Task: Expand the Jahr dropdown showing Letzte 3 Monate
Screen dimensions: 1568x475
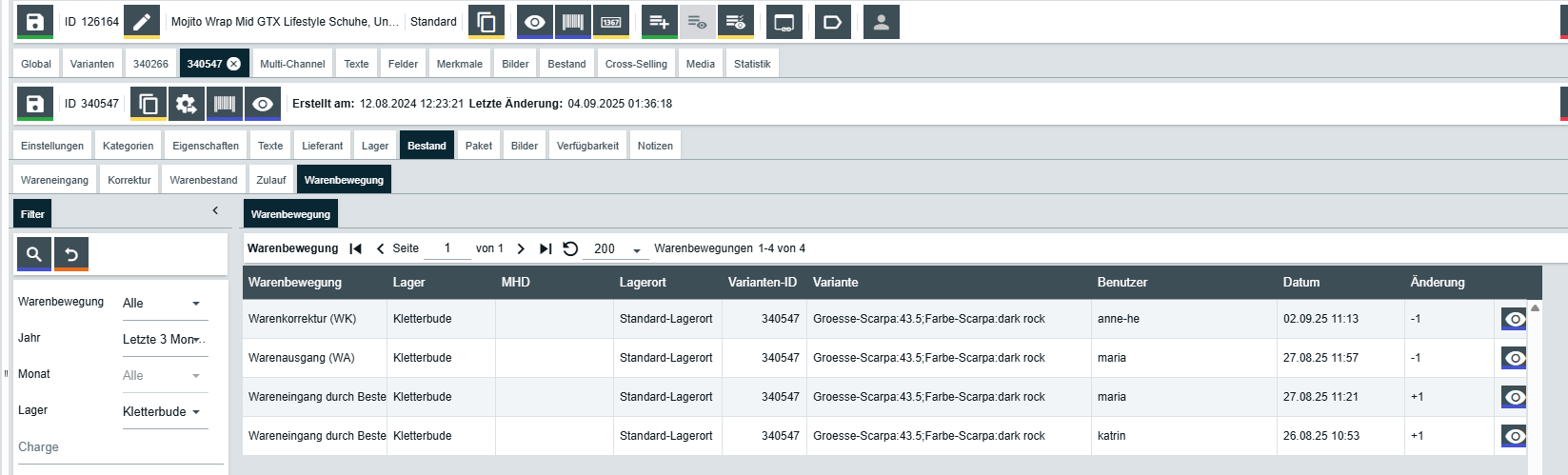Action: pyautogui.click(x=164, y=340)
